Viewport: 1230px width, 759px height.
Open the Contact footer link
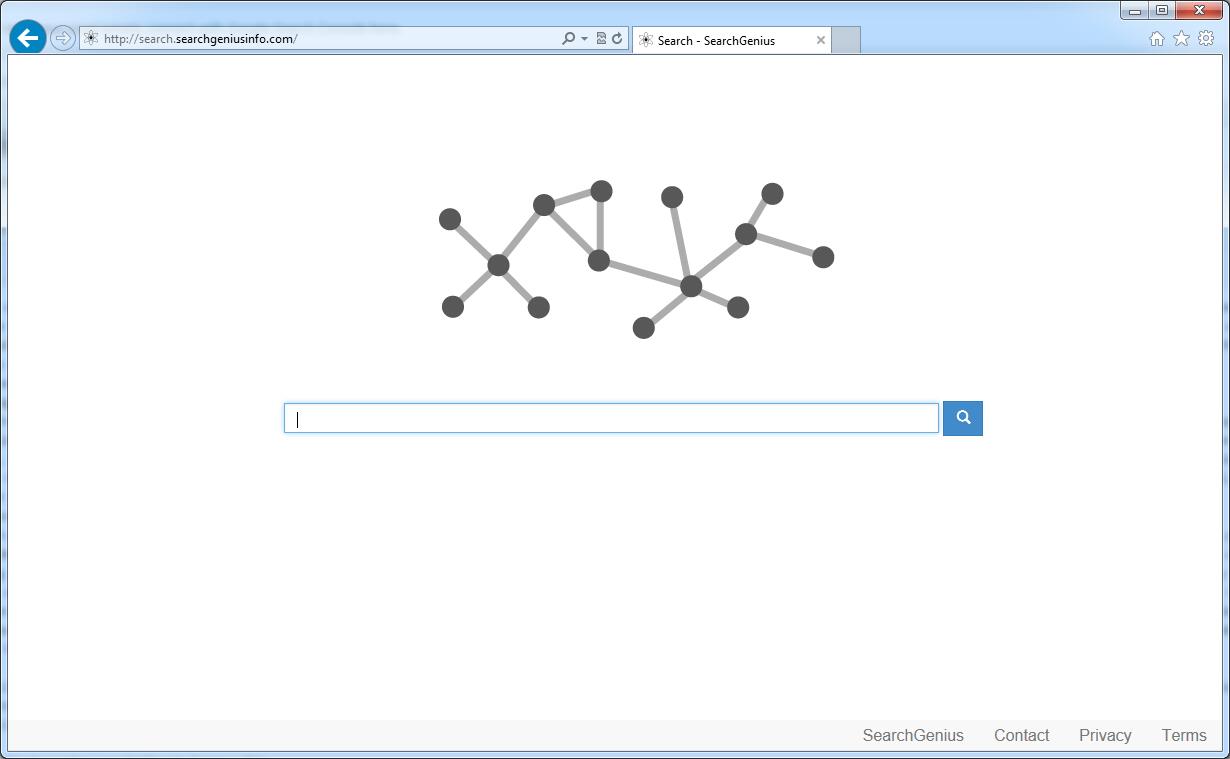1021,735
